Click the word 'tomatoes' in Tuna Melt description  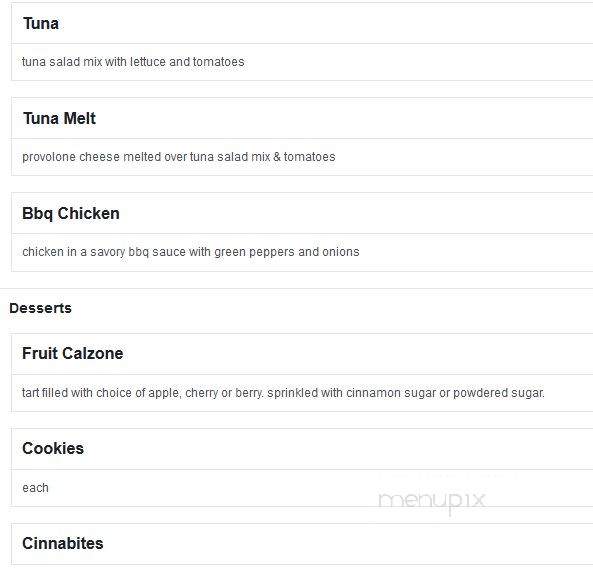tap(310, 157)
